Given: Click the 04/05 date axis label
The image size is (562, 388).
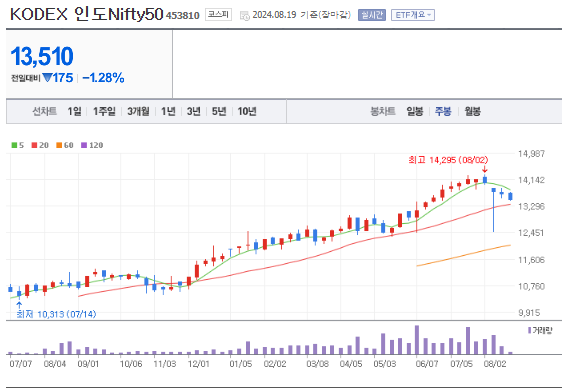Looking at the screenshot, I should pyautogui.click(x=351, y=364).
